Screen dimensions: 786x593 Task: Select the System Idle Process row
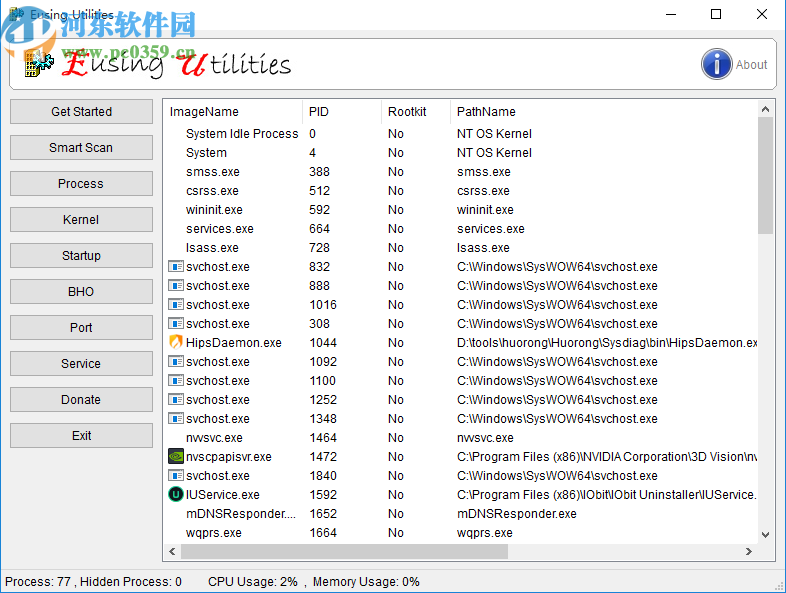tap(460, 134)
